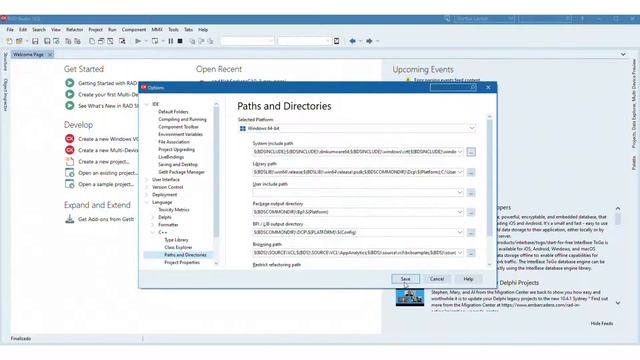Open the File menu
The width and height of the screenshot is (640, 360).
click(10, 30)
